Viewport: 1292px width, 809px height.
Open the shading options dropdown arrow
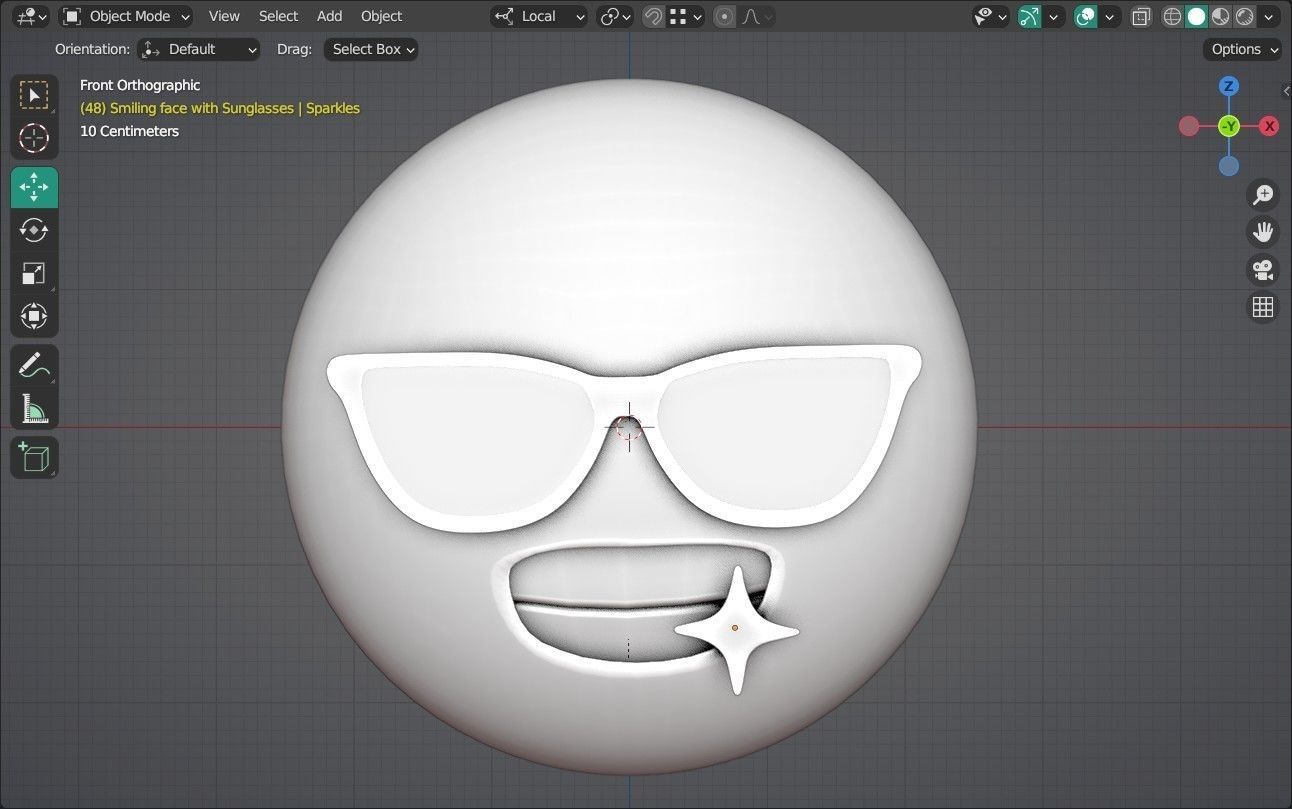click(1271, 16)
